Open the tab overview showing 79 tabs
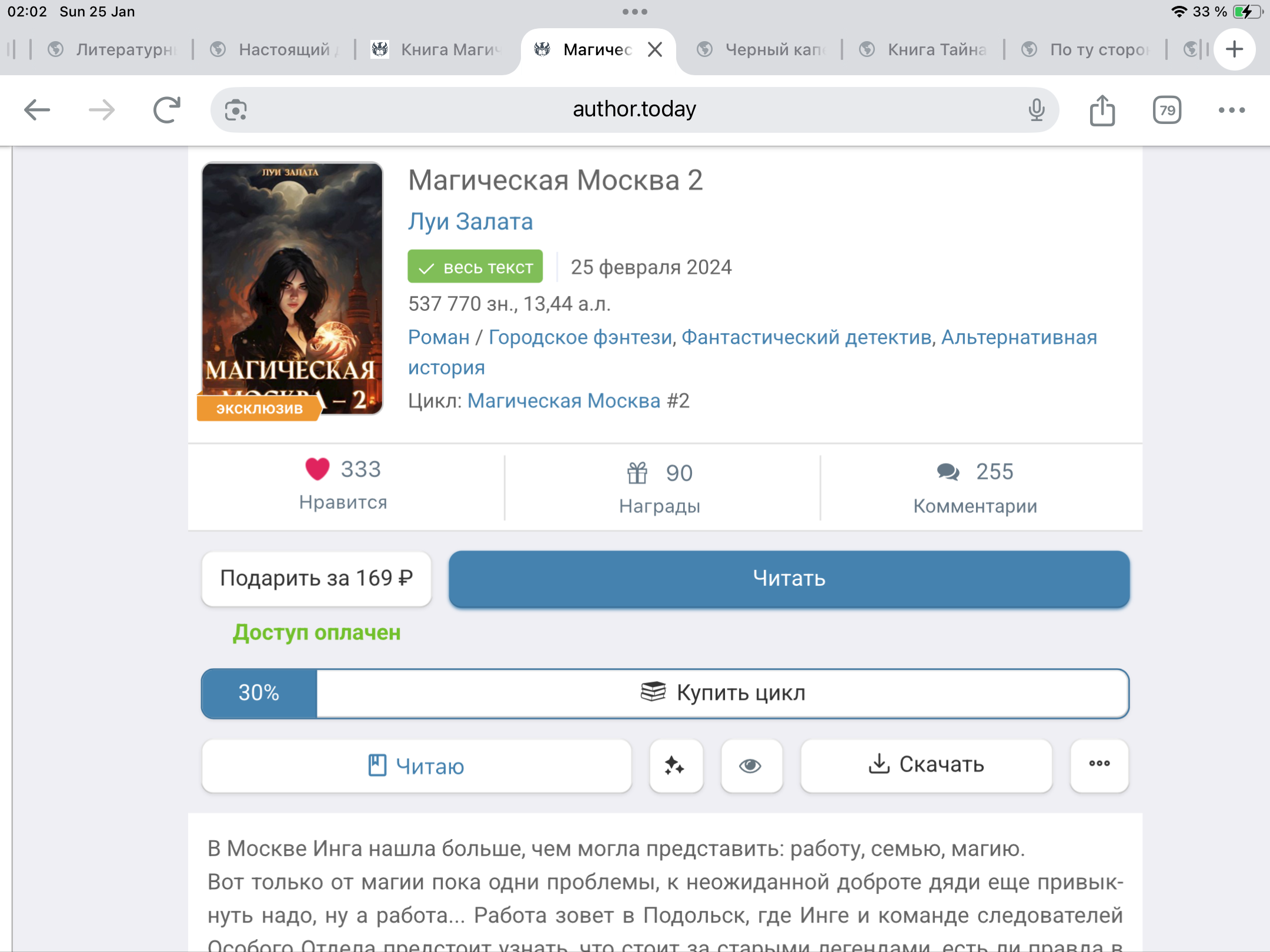1270x952 pixels. pos(1167,110)
